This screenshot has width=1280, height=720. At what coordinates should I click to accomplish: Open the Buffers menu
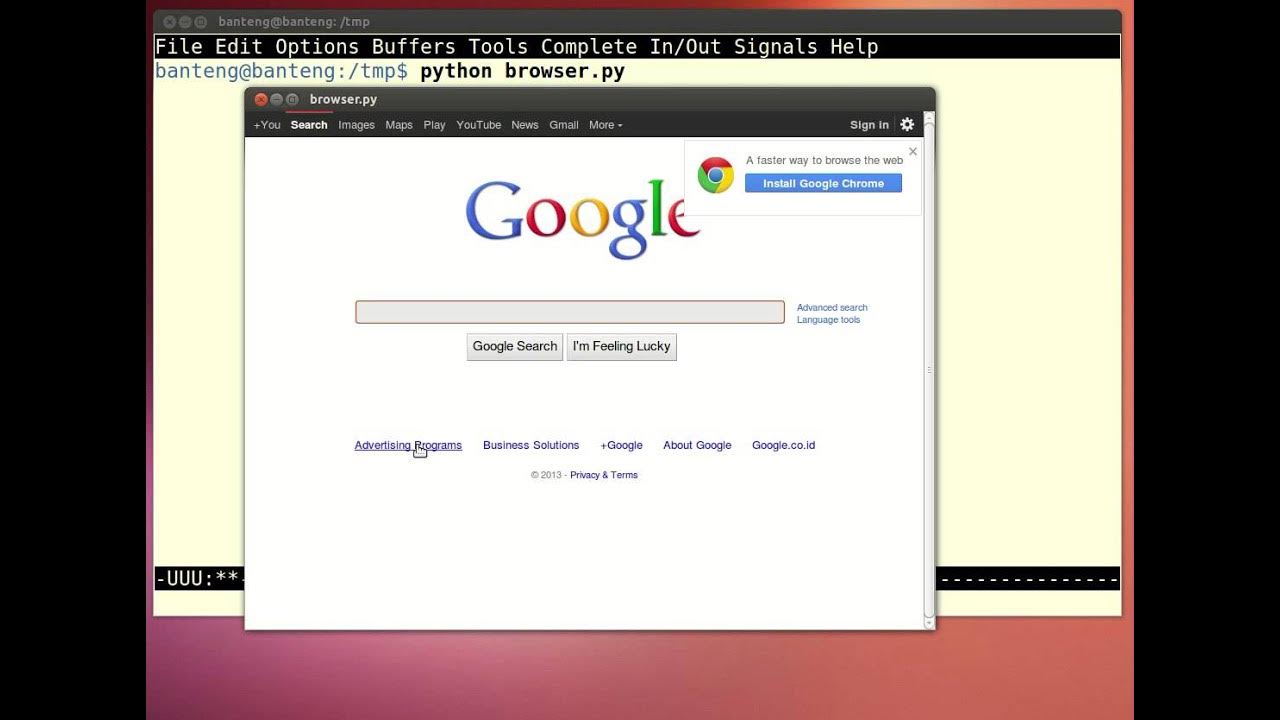[414, 47]
